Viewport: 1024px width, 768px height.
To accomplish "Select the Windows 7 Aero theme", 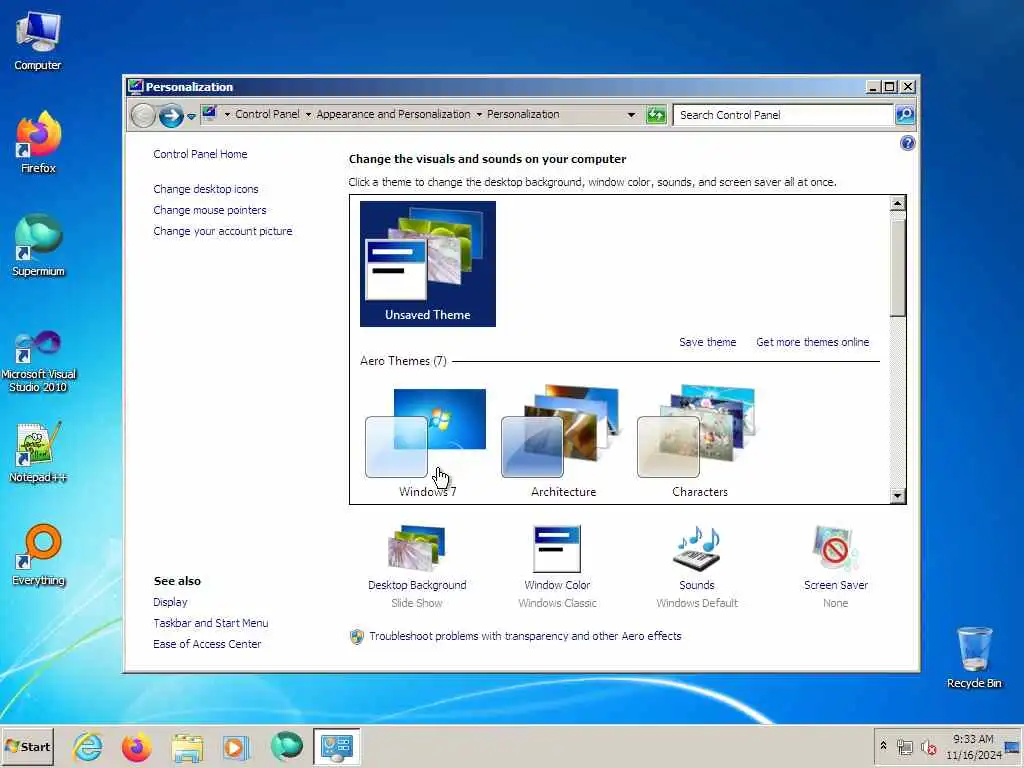I will [428, 442].
